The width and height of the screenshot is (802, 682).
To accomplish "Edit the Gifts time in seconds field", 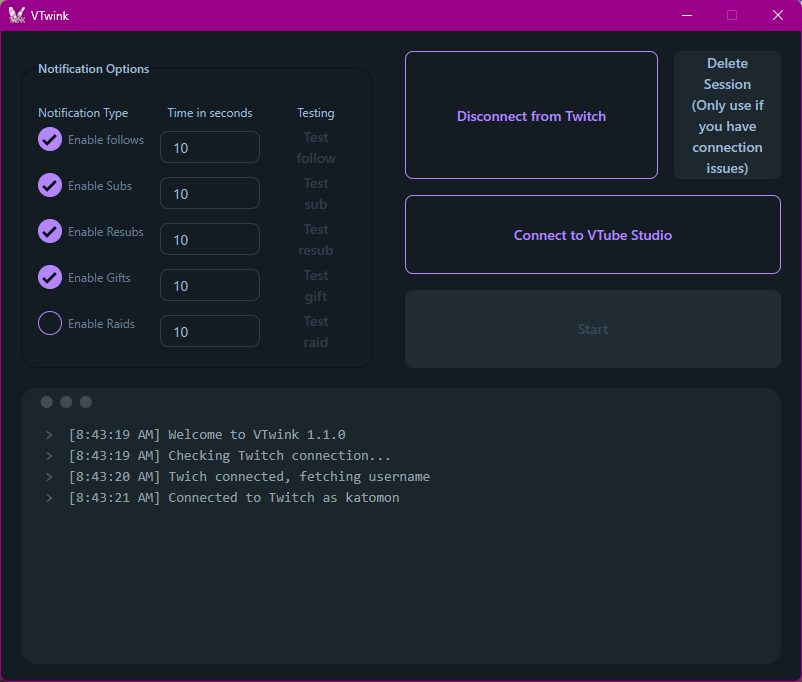I will pyautogui.click(x=210, y=285).
